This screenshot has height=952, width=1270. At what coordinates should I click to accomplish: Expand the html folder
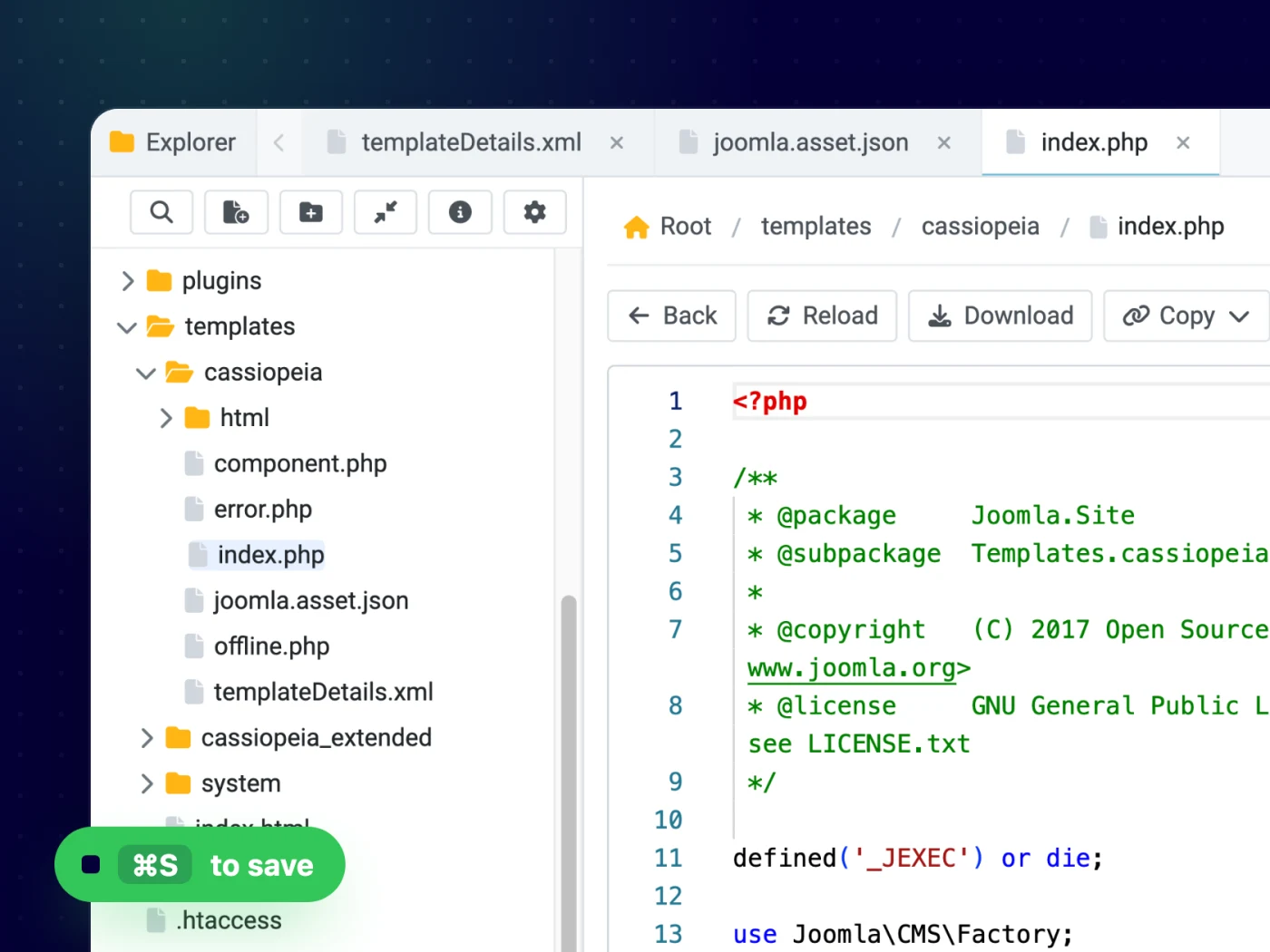(166, 418)
